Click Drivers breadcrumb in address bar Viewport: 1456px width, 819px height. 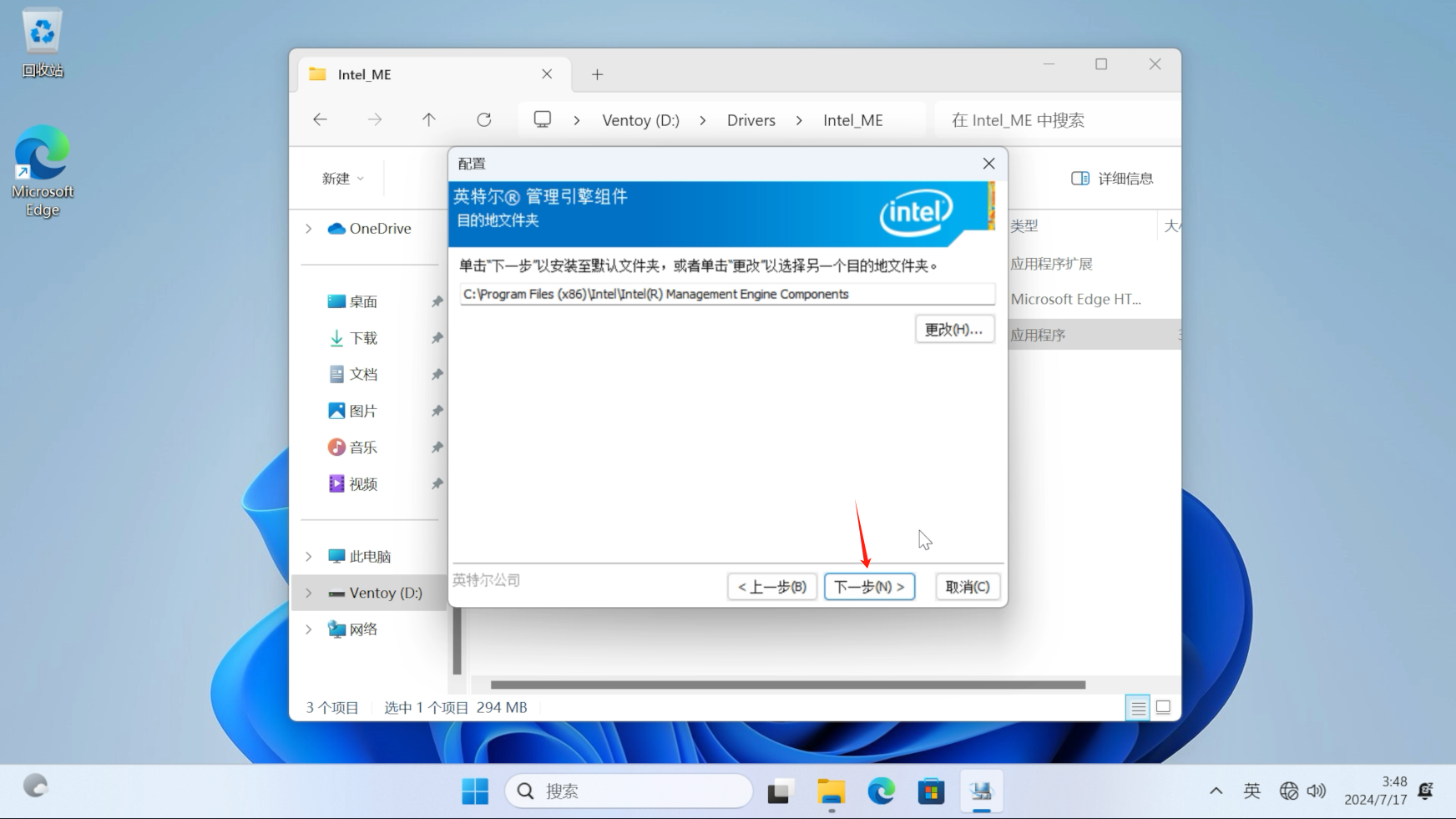click(x=751, y=120)
